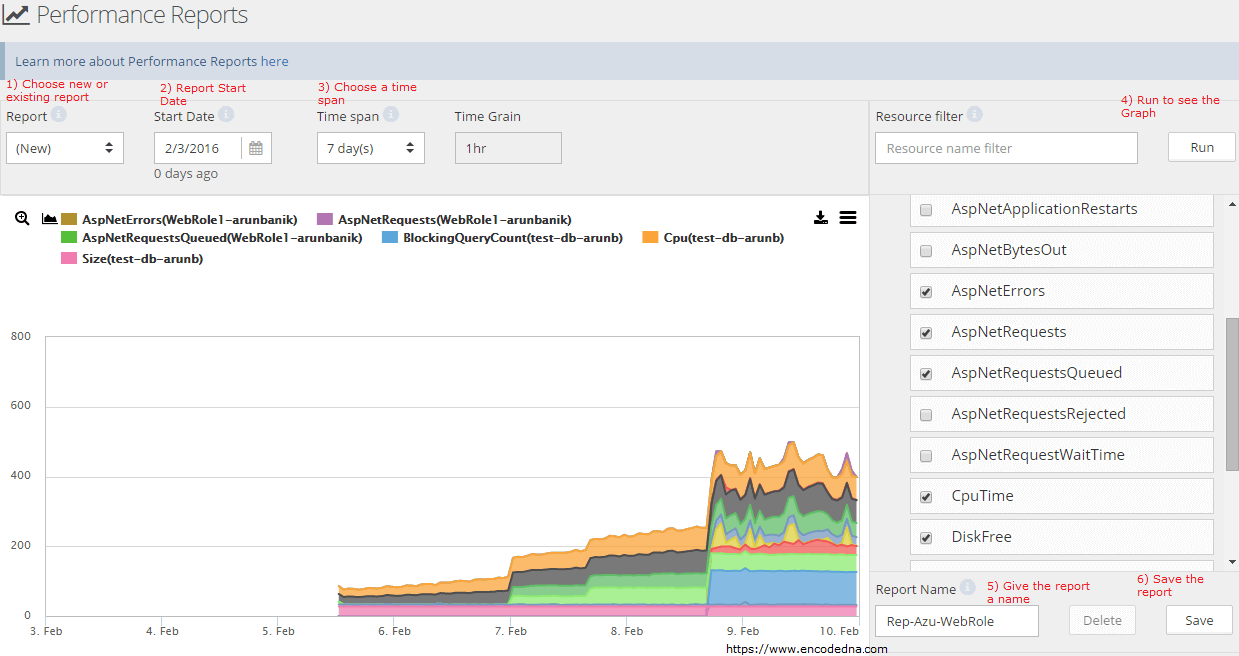Click the AspNetRequests(WebRole1-arunbanik) legend label
Screen dimensions: 1239x656
point(455,219)
